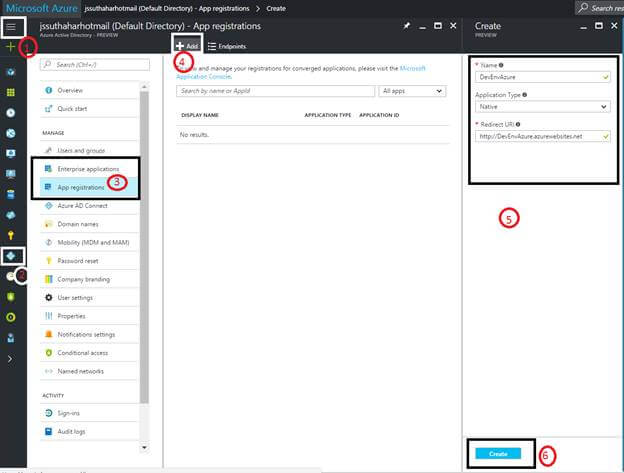Click the Redirect URI input field
624x473 pixels.
(542, 136)
